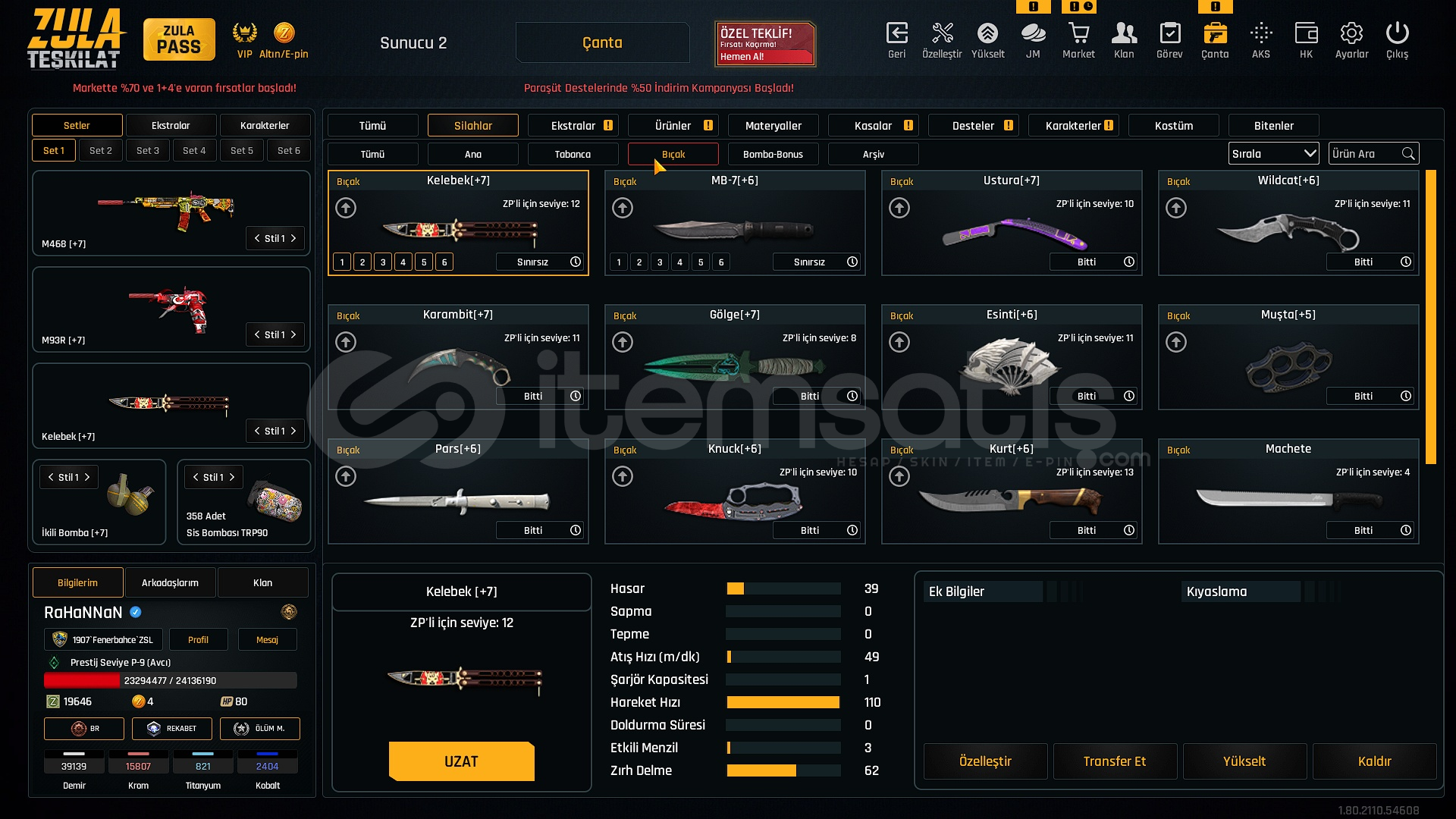Click the Çıkış power icon
The width and height of the screenshot is (1456, 819).
click(x=1397, y=33)
